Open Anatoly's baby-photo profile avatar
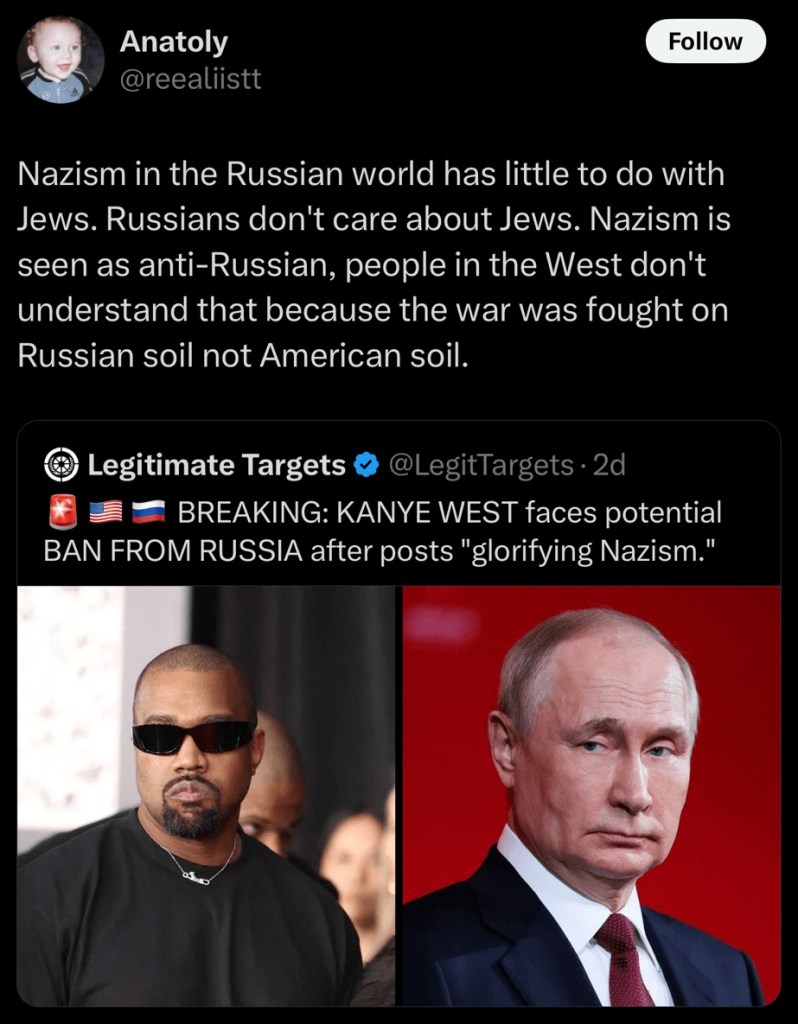Image resolution: width=798 pixels, height=1024 pixels. coord(61,60)
